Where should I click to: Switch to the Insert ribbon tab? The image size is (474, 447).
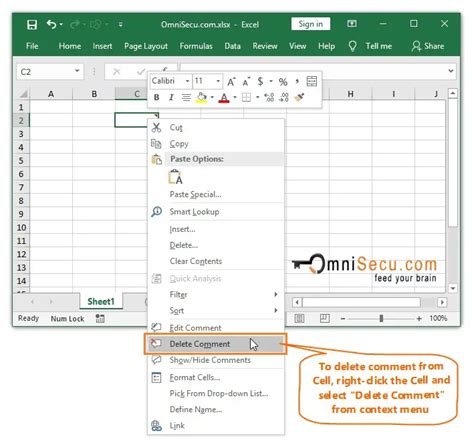102,46
